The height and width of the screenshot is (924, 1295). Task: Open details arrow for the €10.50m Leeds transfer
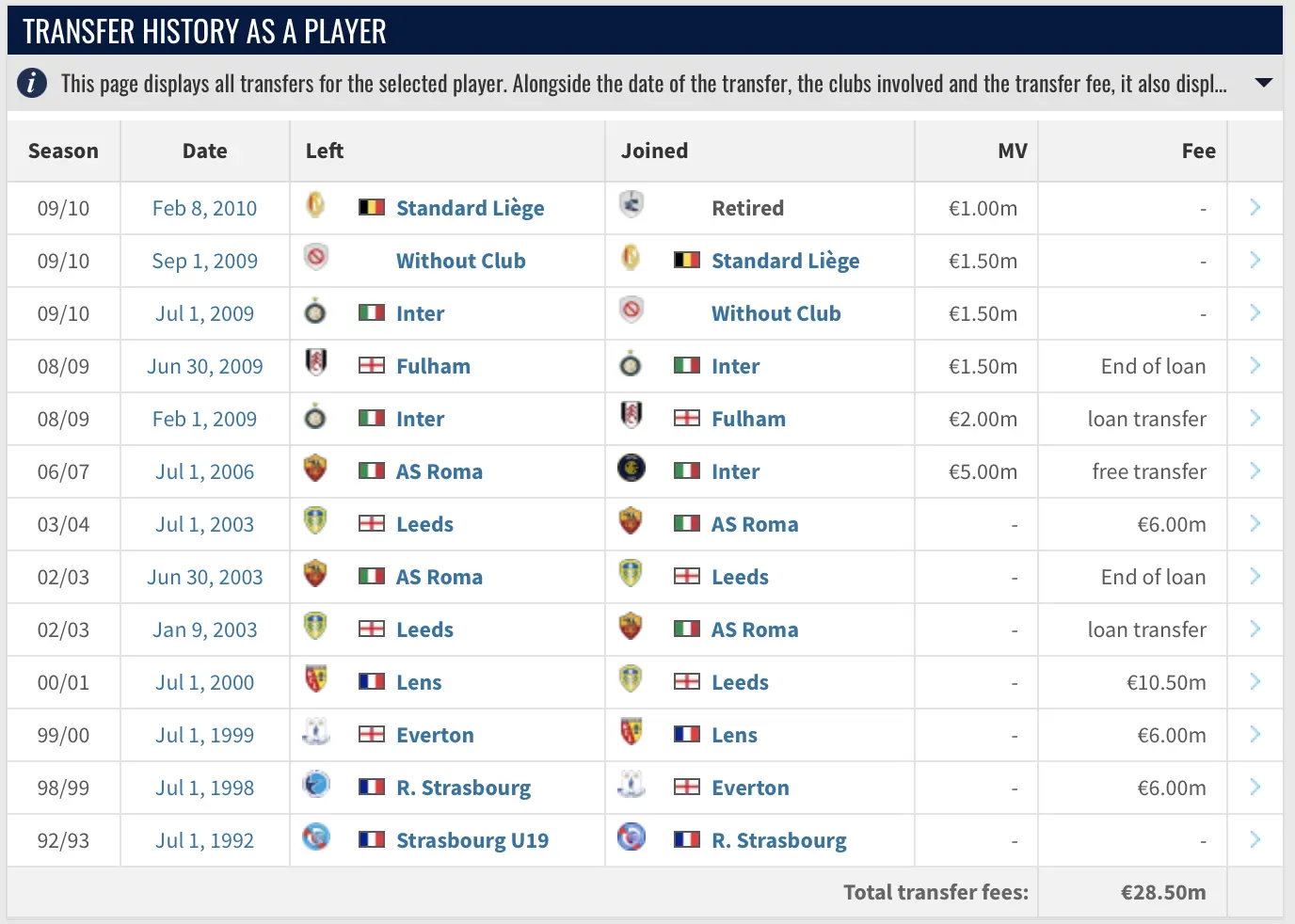1255,681
